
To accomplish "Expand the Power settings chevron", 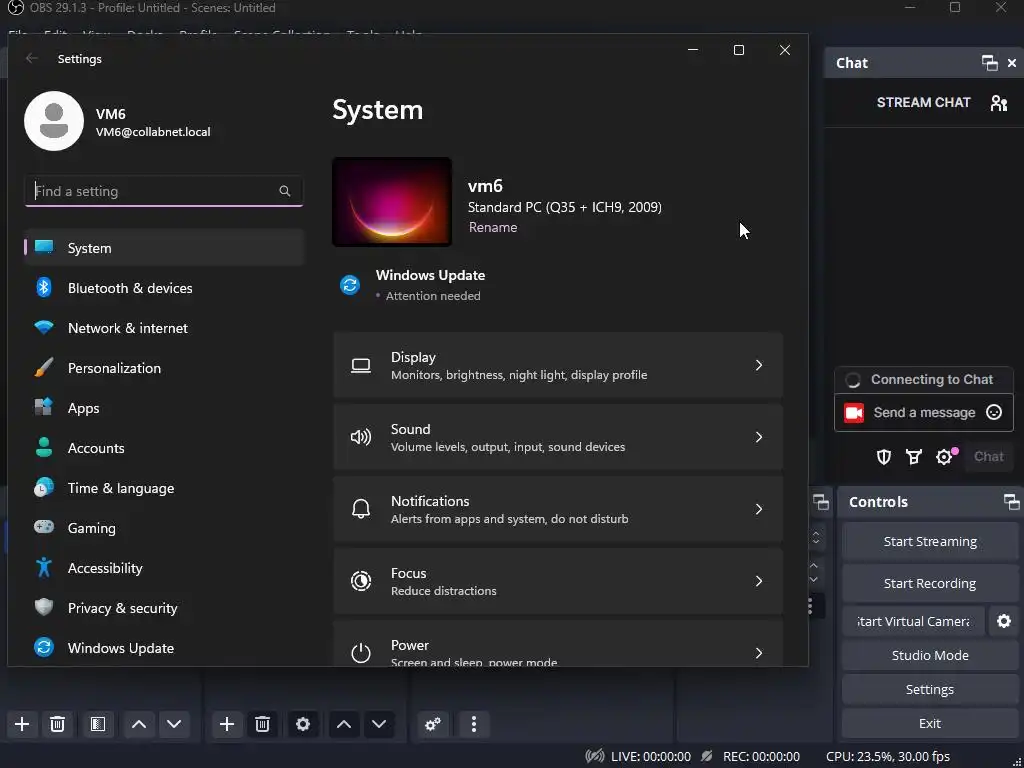I will (759, 652).
